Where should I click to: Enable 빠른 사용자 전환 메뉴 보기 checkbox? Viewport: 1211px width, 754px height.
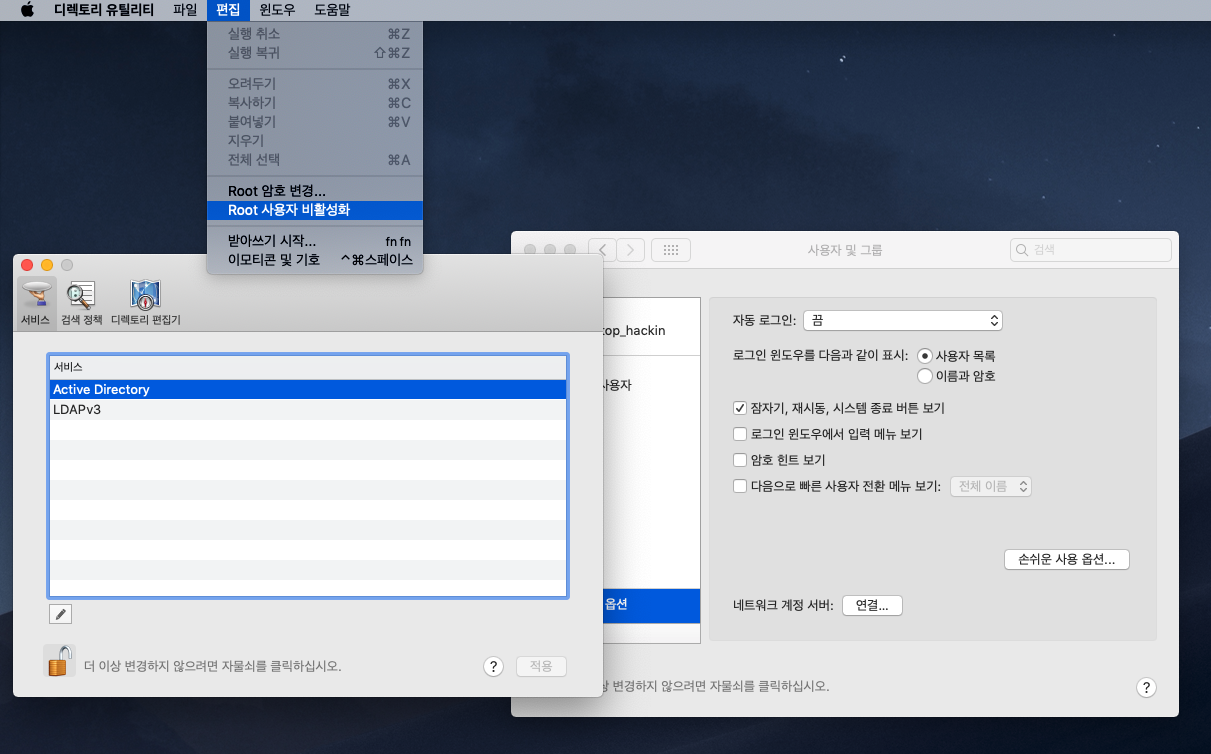coord(740,487)
